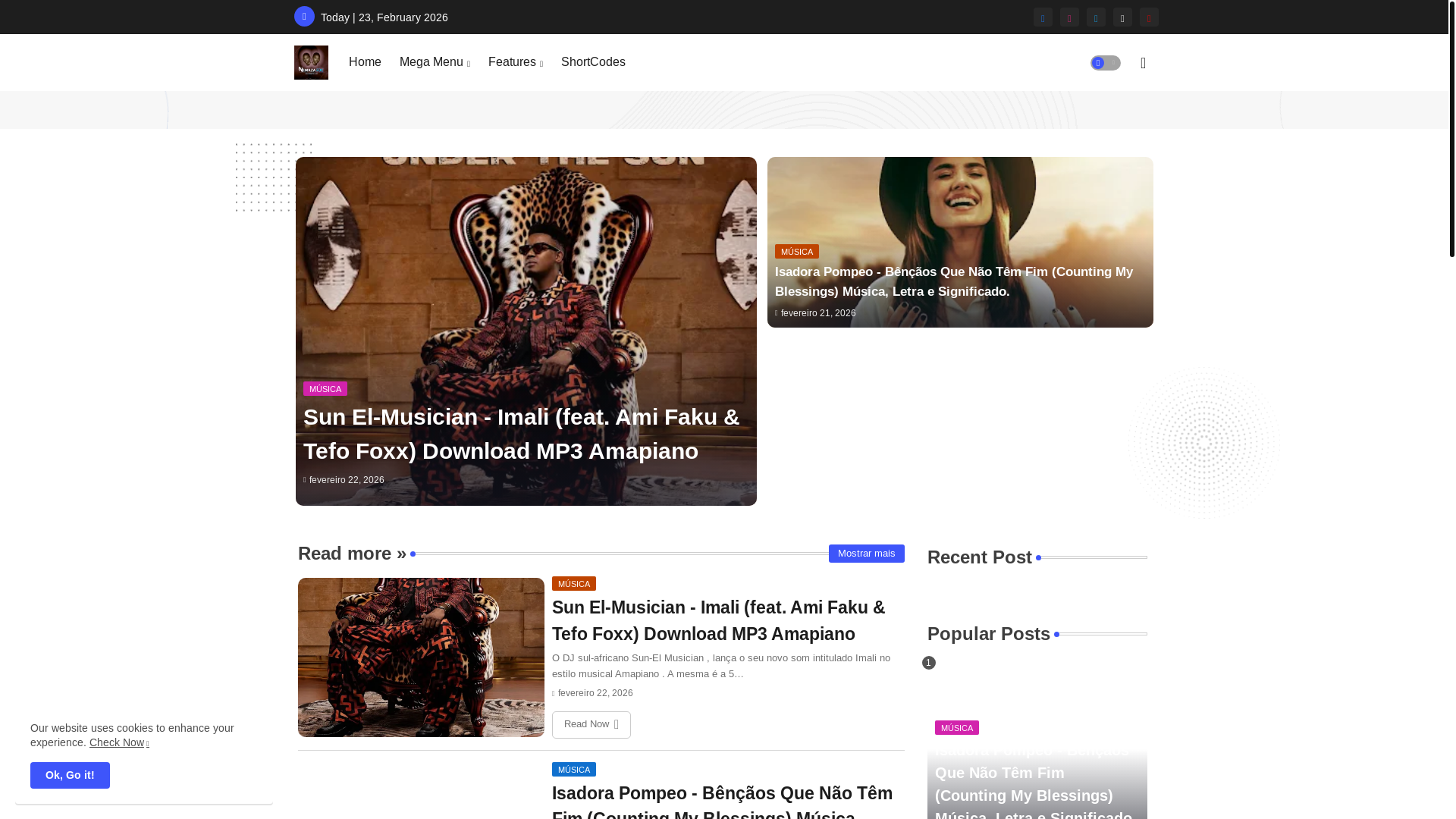Open Isadora Pompeo title in Read more list

[722, 800]
